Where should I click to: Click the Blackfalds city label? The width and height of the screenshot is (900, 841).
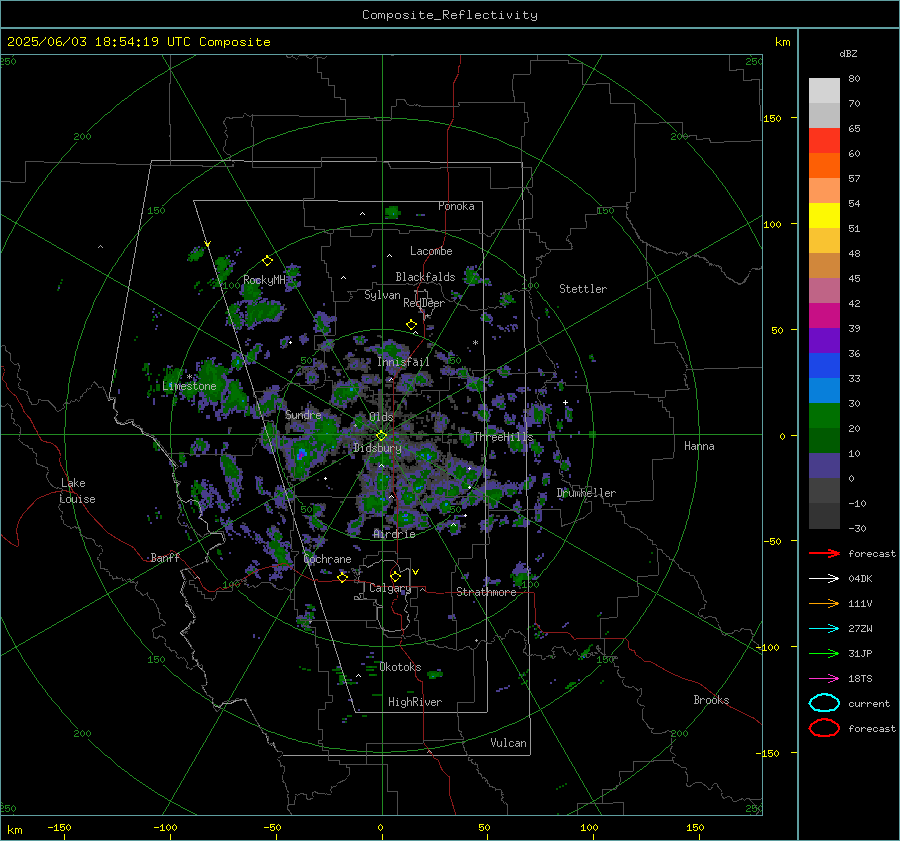click(425, 277)
